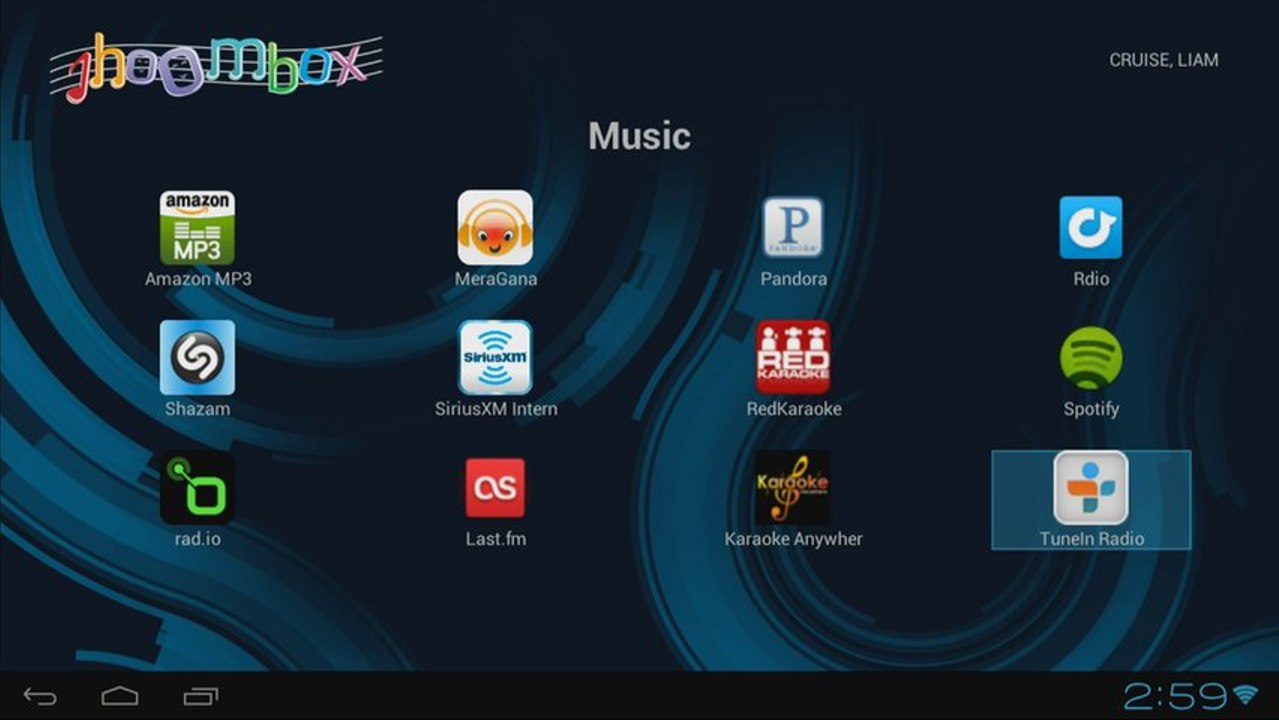1279x720 pixels.
Task: Launch the highlighted TuneIn Radio icon
Action: (x=1091, y=488)
